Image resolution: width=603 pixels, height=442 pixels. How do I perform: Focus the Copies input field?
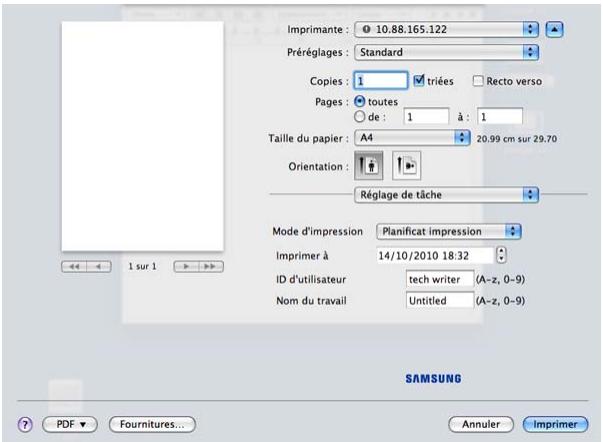[x=380, y=81]
